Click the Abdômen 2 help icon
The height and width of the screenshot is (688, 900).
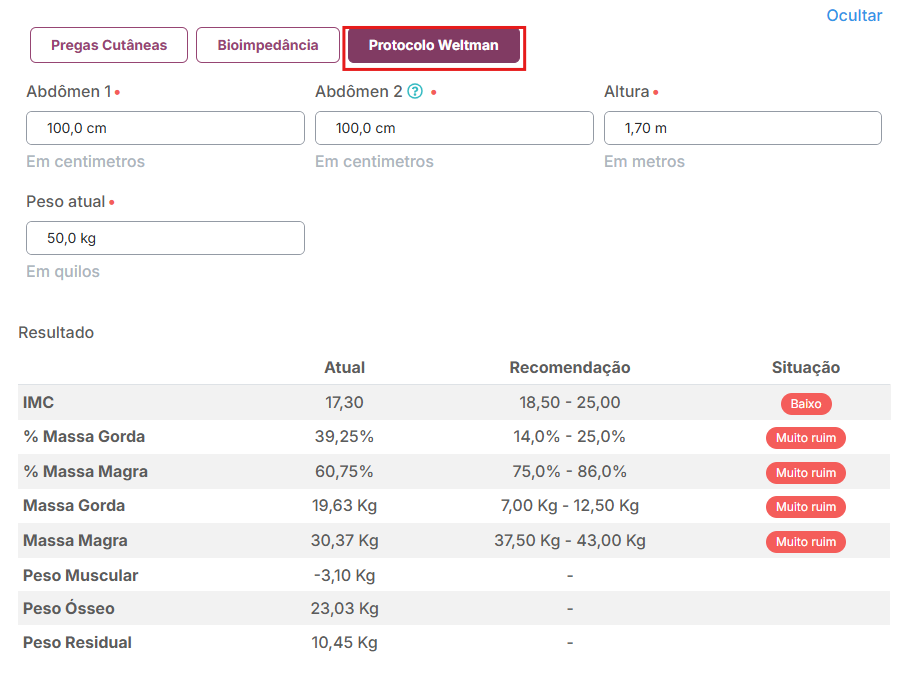pos(415,91)
